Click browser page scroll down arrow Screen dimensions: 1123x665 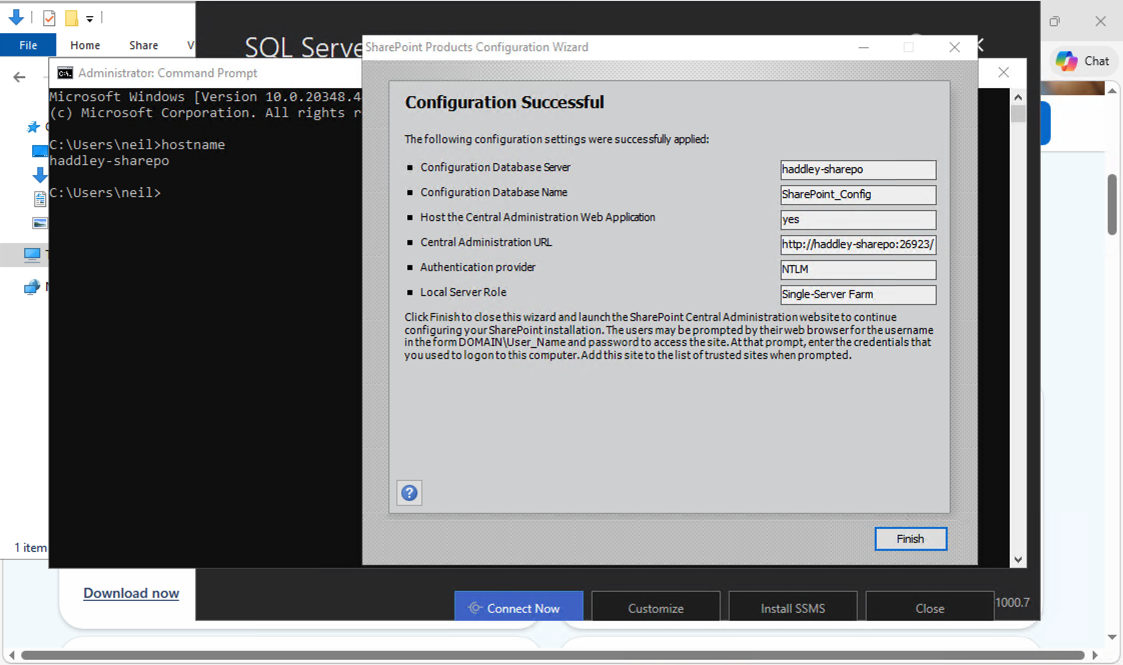click(x=1112, y=637)
